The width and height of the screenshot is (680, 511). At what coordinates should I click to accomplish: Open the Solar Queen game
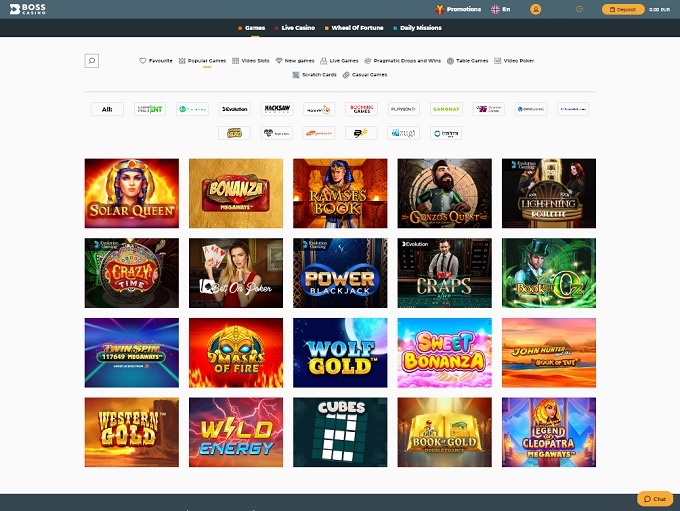132,193
